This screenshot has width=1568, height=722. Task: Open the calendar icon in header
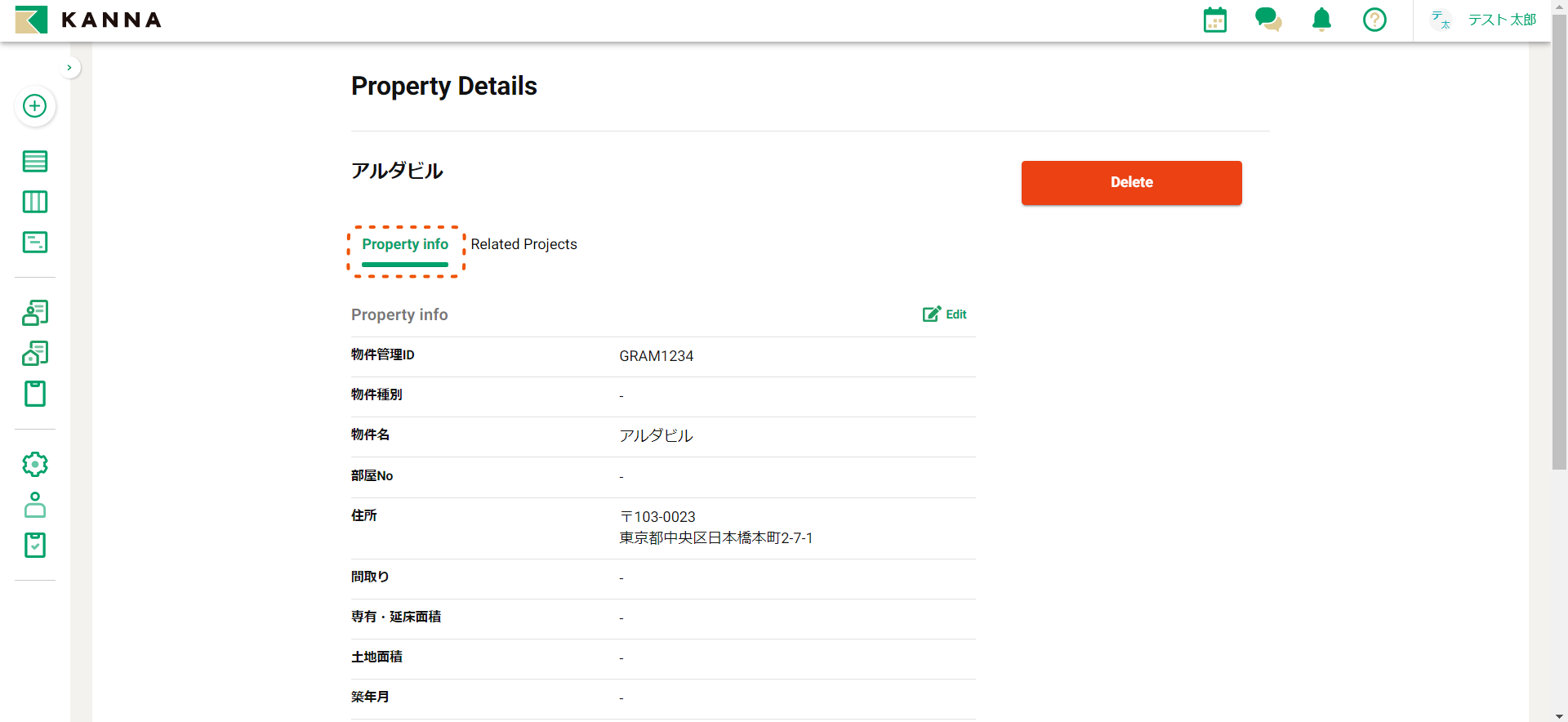pyautogui.click(x=1214, y=20)
